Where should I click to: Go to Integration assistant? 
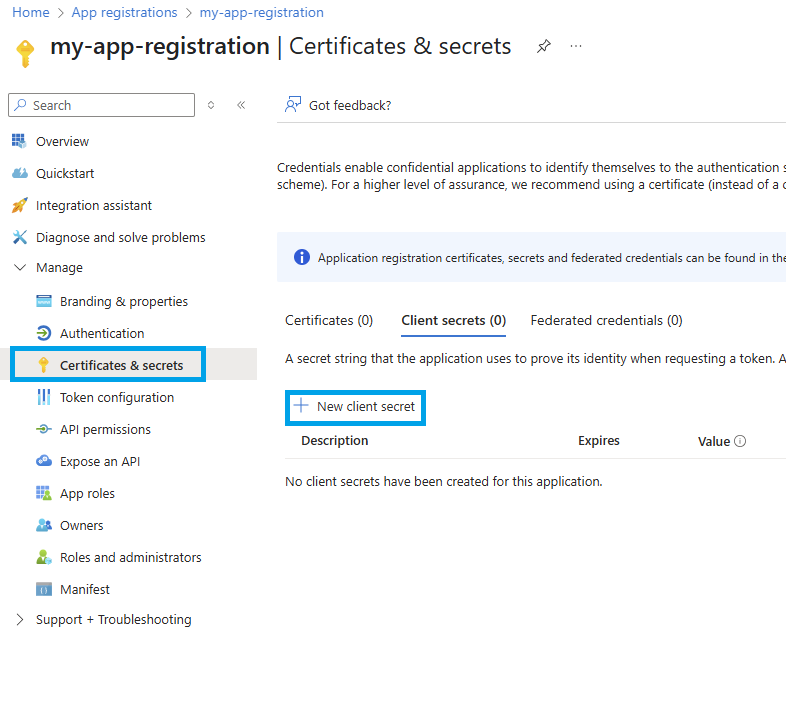[94, 206]
